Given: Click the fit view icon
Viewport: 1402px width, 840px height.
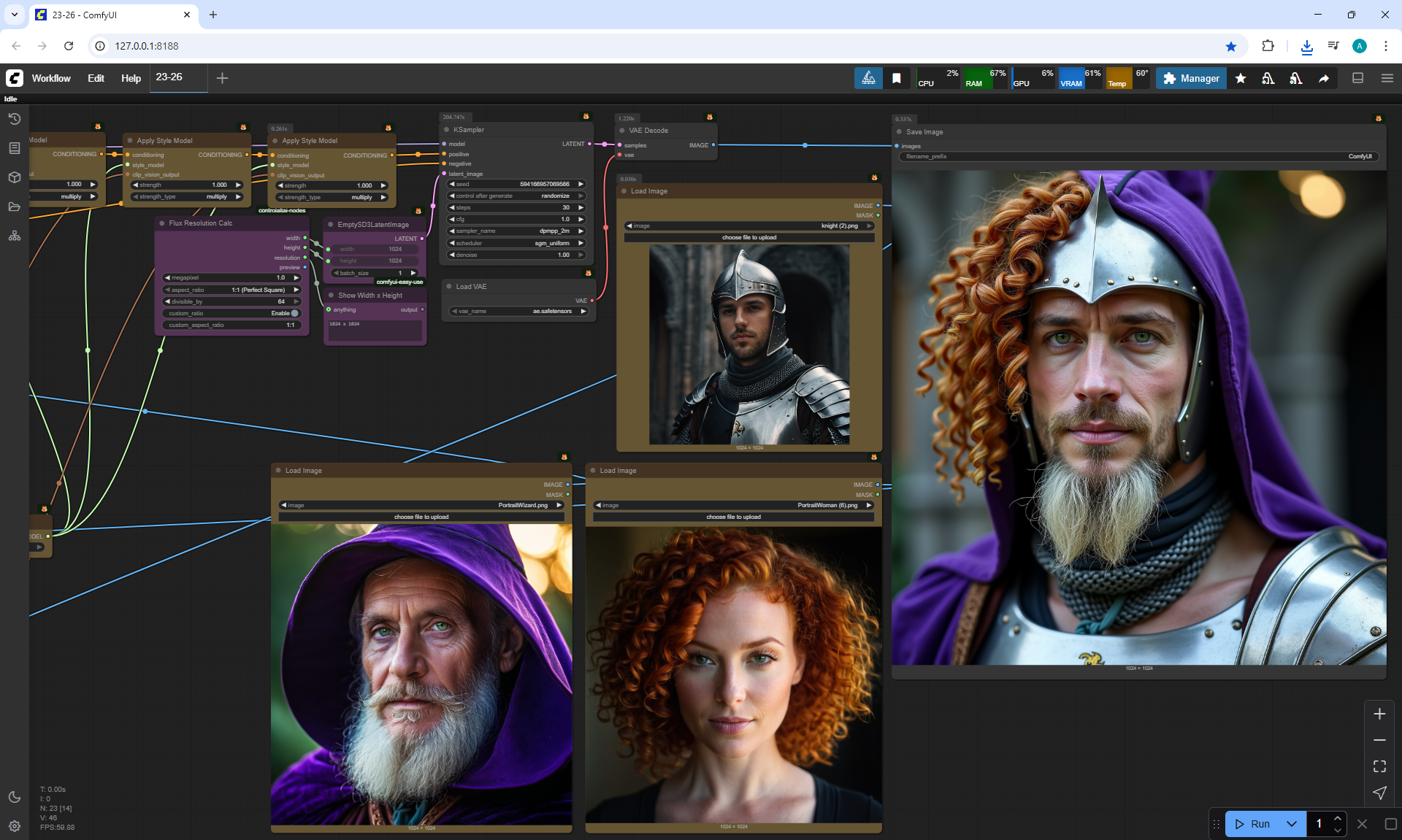Looking at the screenshot, I should pos(1379,766).
